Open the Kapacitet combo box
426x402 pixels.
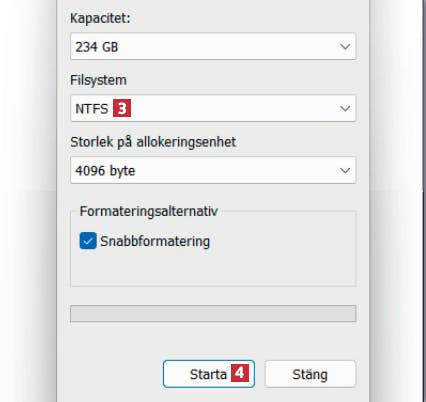213,46
